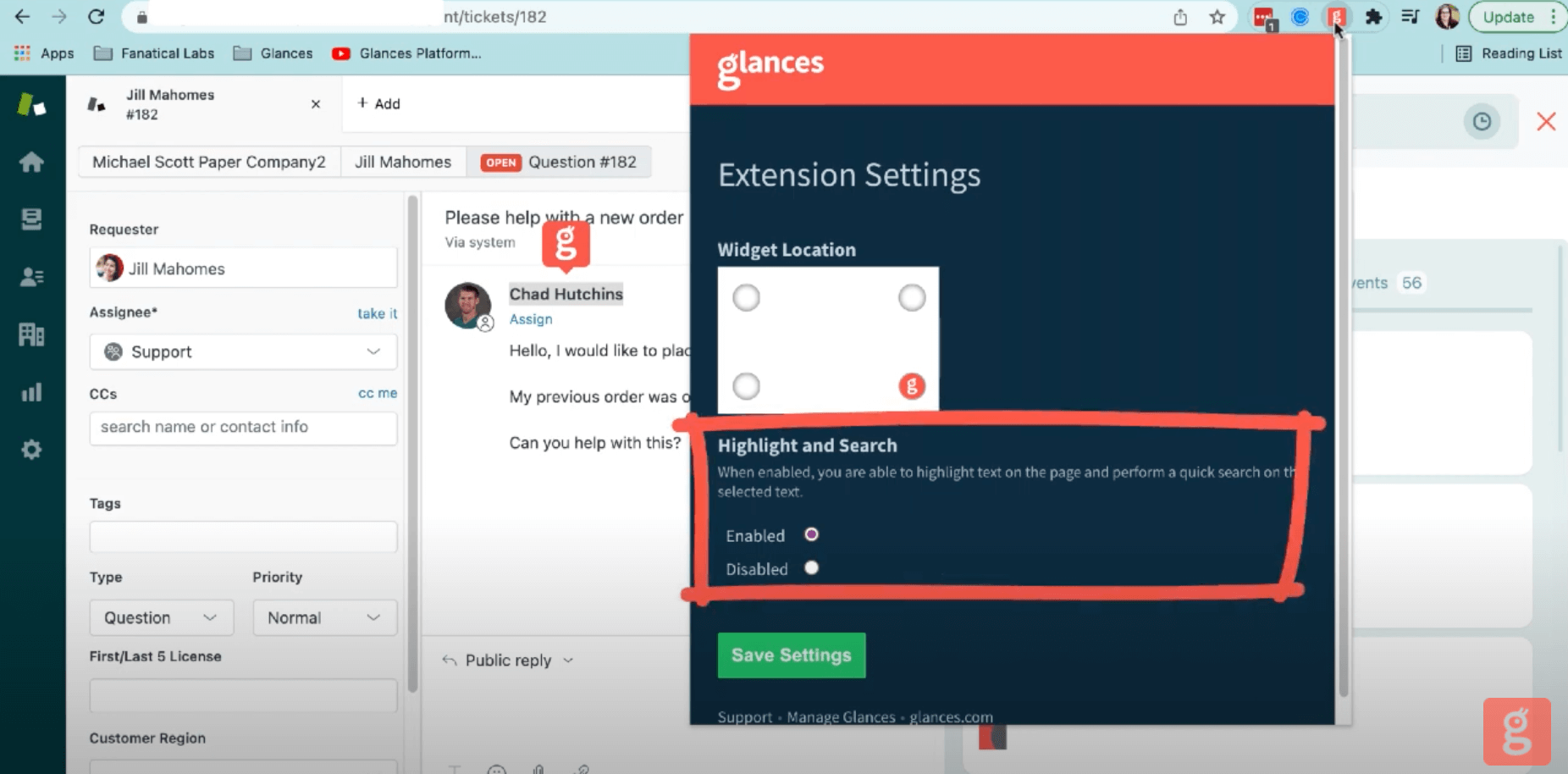This screenshot has width=1568, height=774.
Task: Select Disabled for Highlight and Search
Action: click(x=811, y=568)
